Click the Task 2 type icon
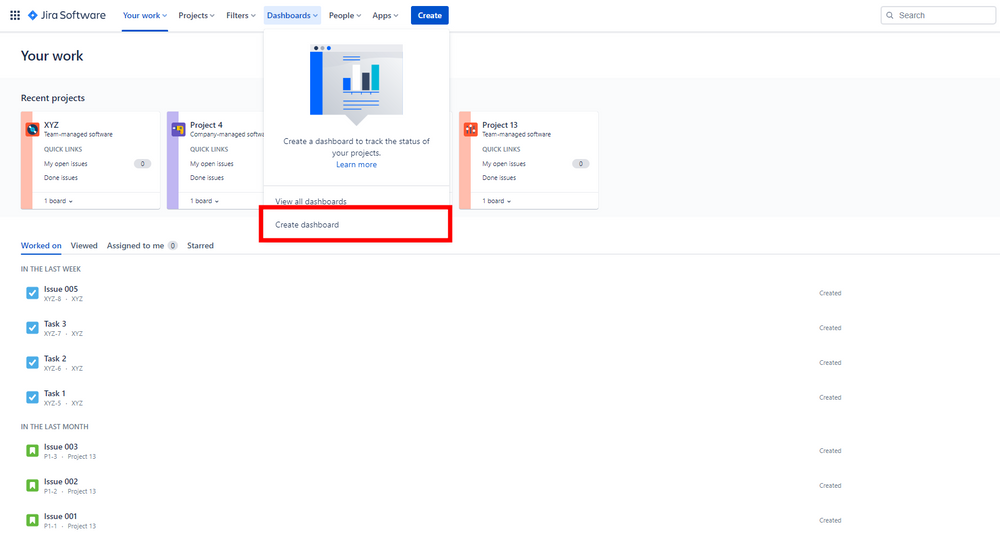 click(x=33, y=362)
